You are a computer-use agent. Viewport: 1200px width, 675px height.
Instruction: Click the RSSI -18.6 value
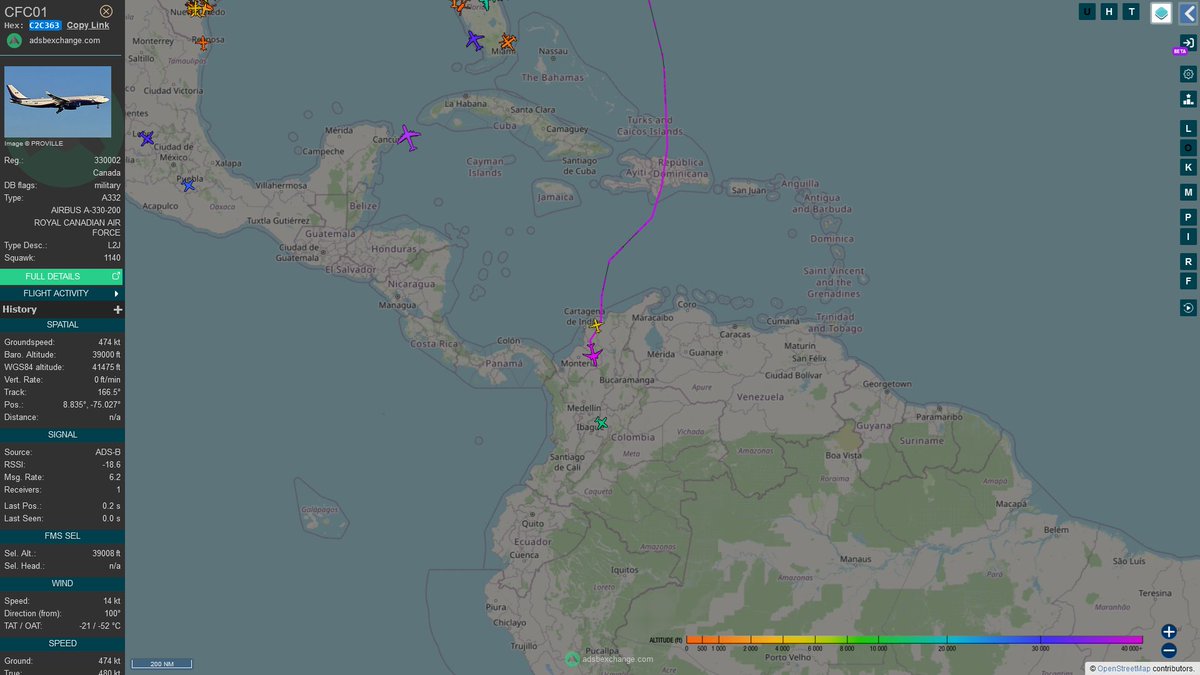[111, 465]
